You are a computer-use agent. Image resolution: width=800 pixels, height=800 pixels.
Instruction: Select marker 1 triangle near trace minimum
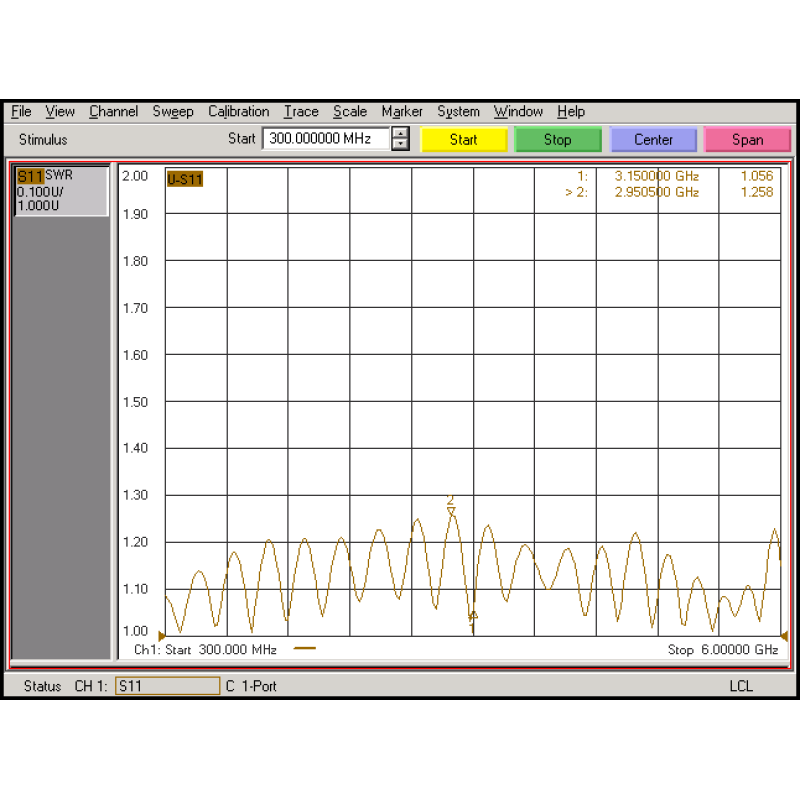(x=473, y=616)
